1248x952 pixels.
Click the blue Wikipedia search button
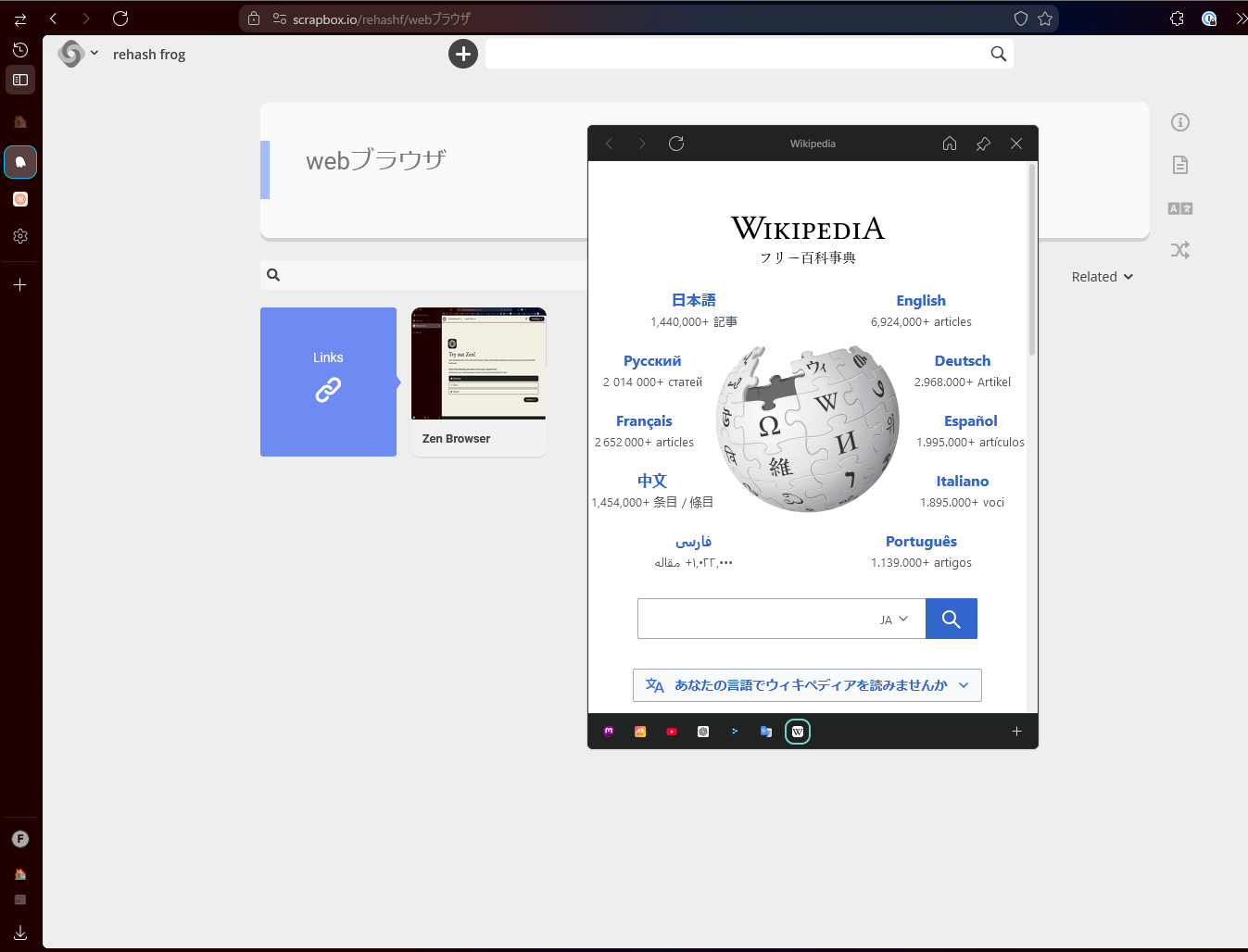coord(952,619)
